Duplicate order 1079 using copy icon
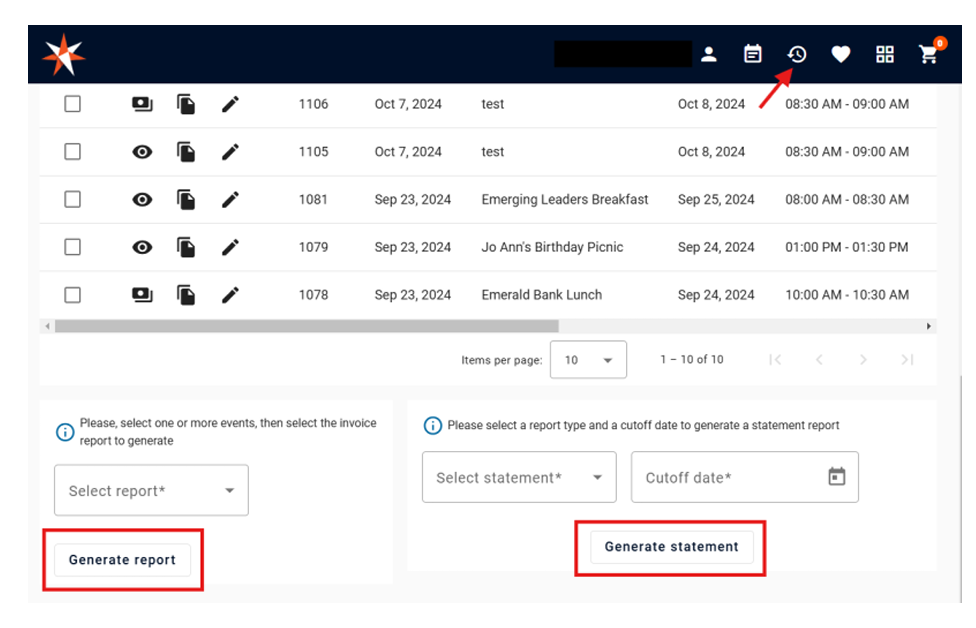The width and height of the screenshot is (976, 628). tap(186, 247)
